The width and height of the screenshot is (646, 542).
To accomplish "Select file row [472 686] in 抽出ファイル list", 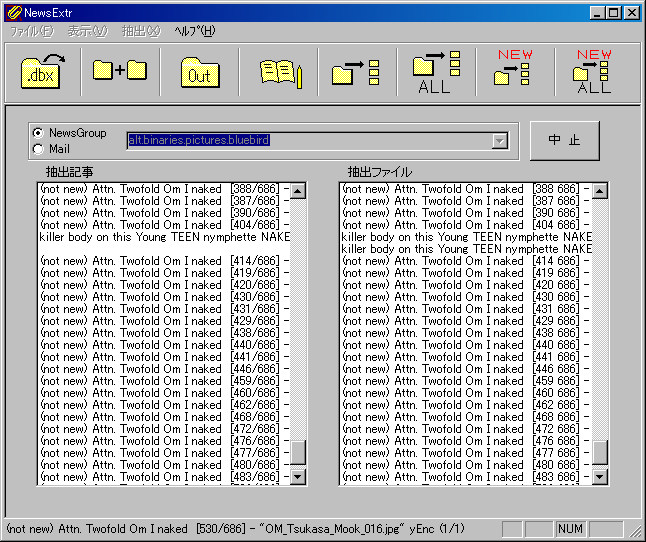I will [466, 428].
